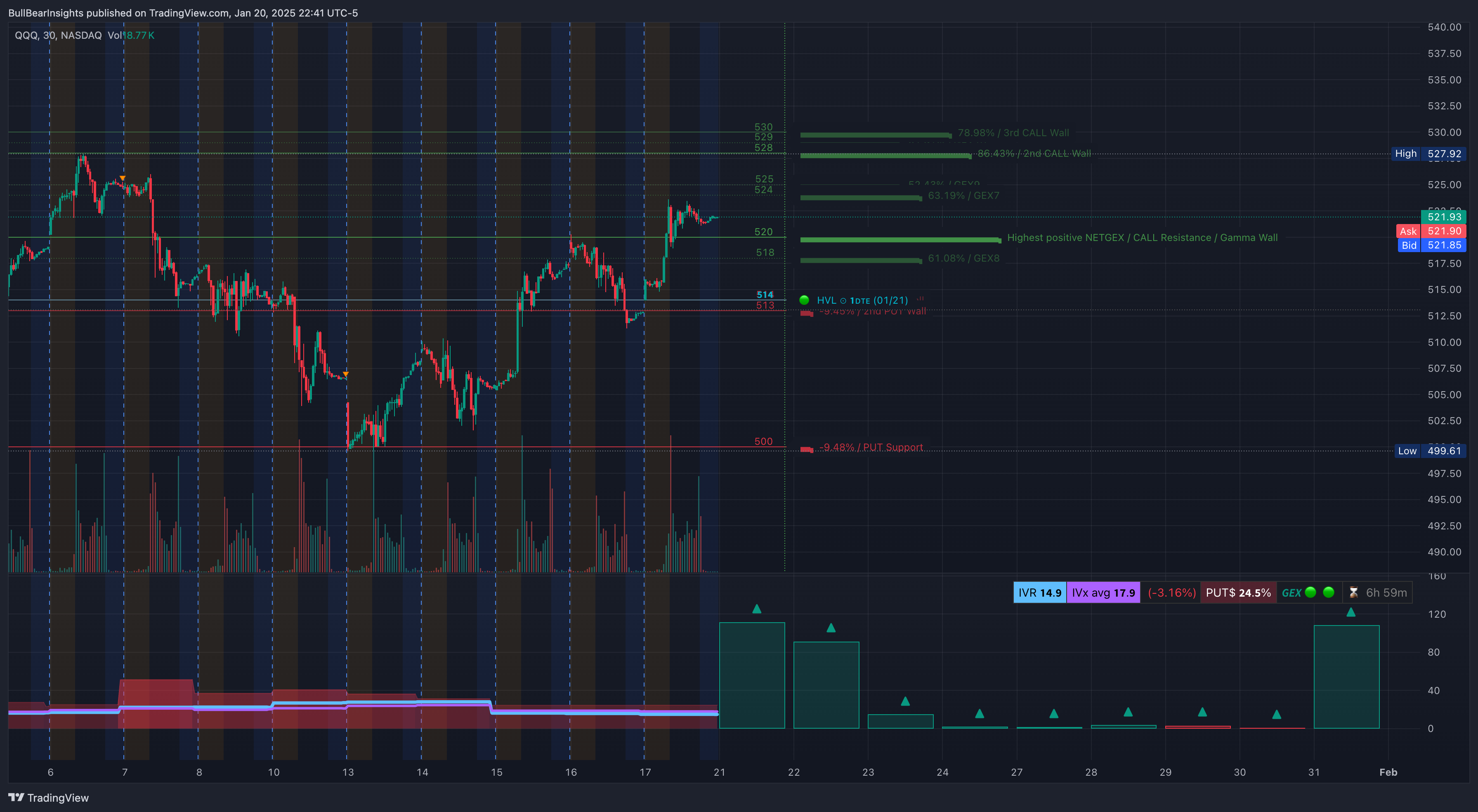Click the red 513 level label
The width and height of the screenshot is (1478, 812).
(x=765, y=305)
